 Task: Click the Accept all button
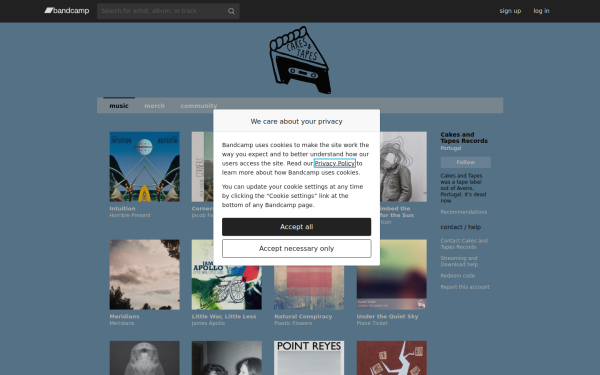tap(297, 227)
